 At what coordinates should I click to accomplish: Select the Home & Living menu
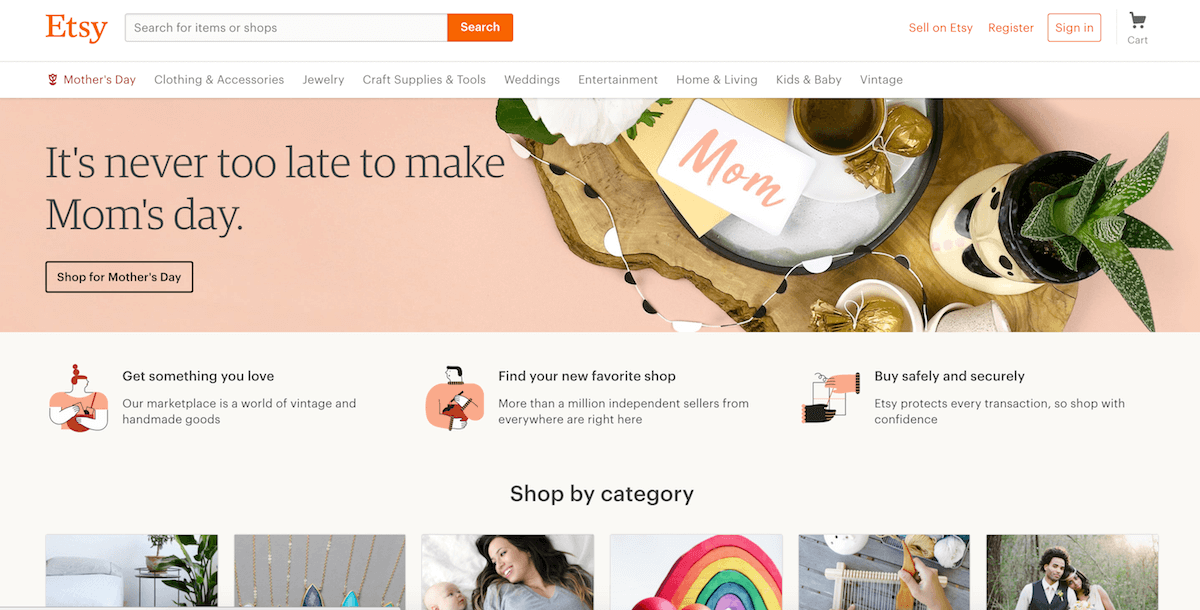[717, 80]
